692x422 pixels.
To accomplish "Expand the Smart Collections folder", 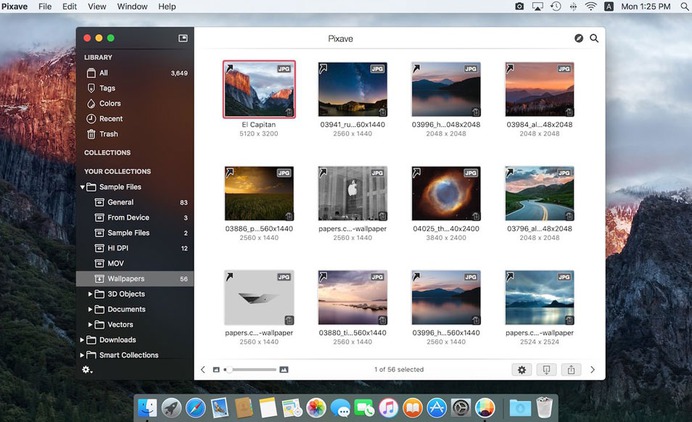I will pos(81,355).
